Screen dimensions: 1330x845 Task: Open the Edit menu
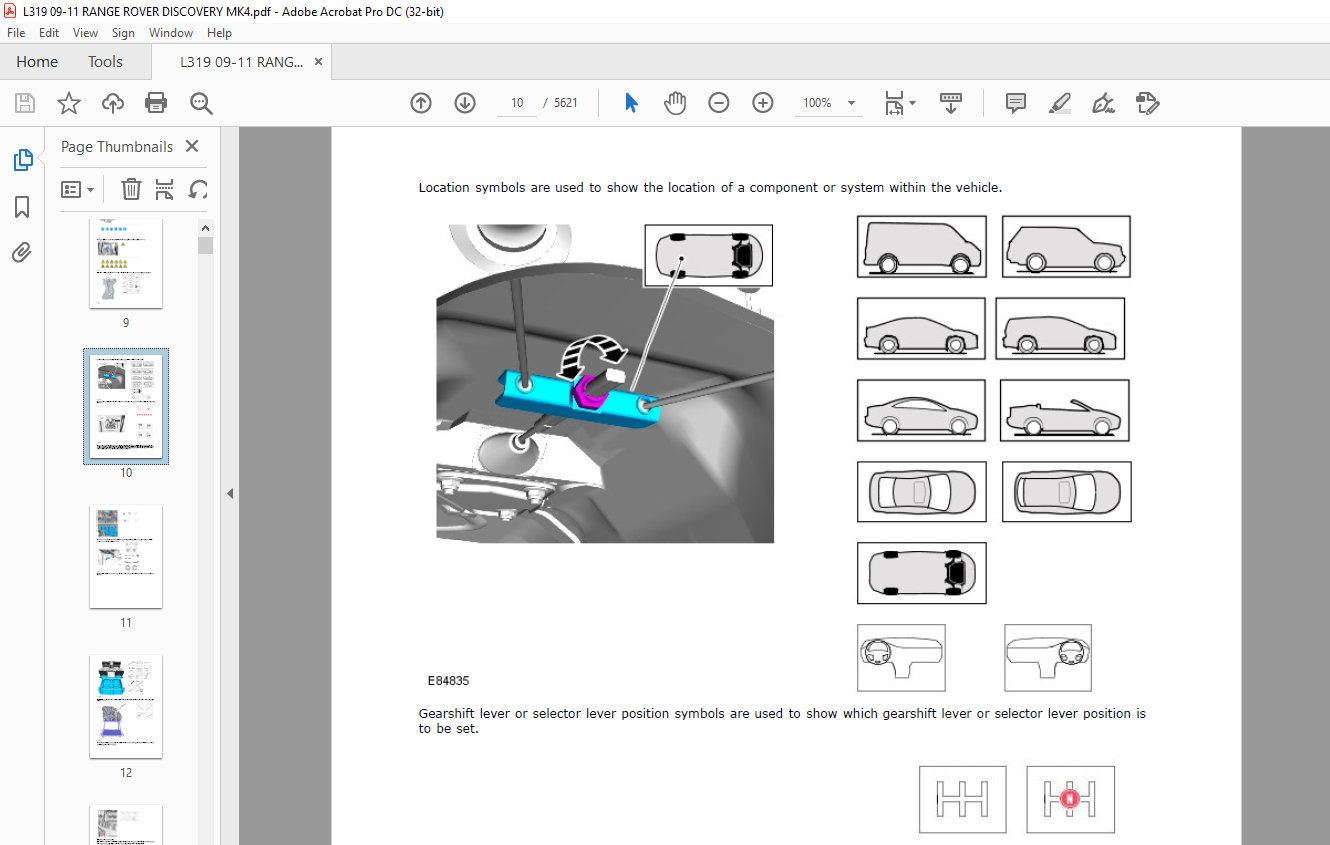click(x=49, y=33)
